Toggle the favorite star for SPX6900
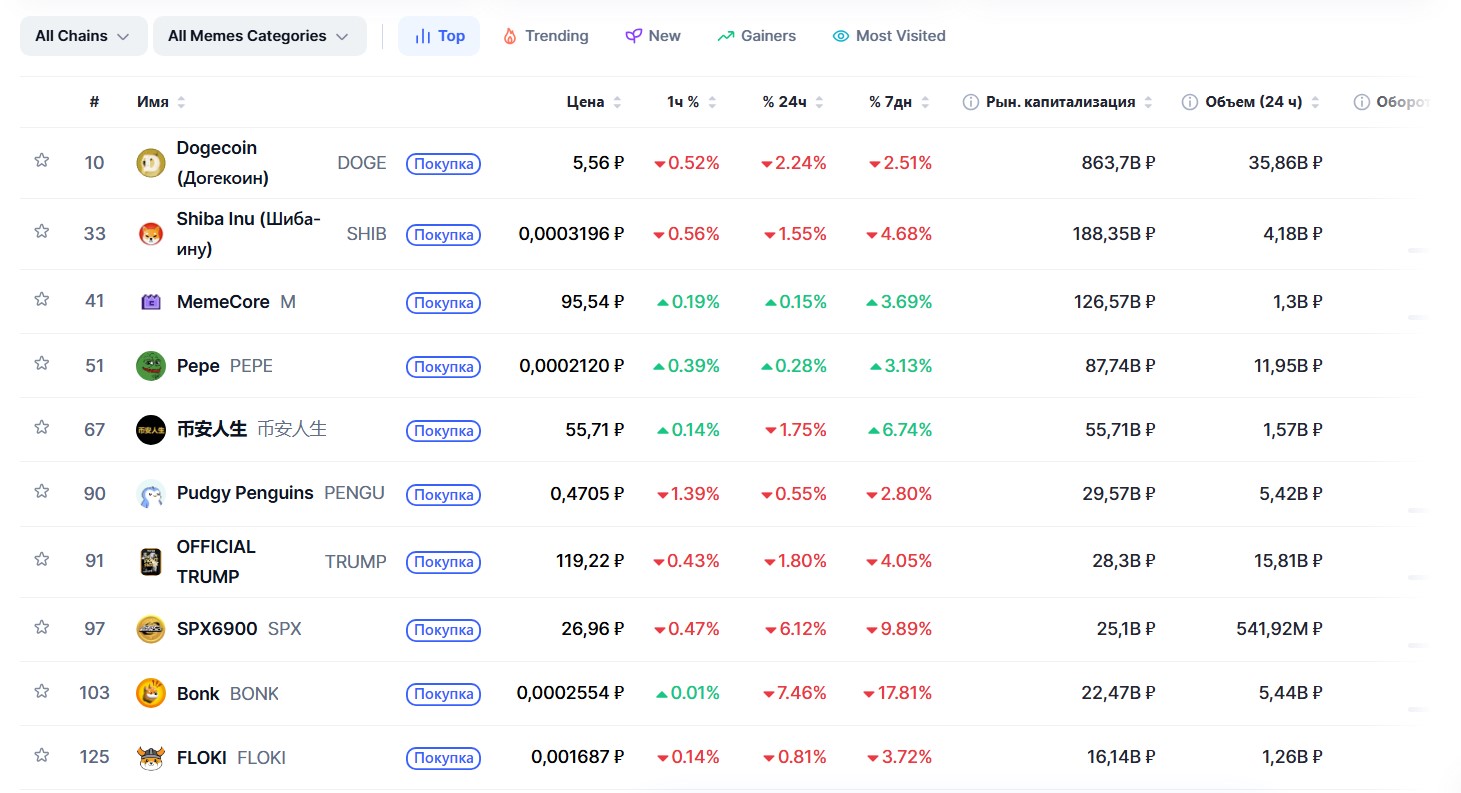1461x793 pixels. [41, 627]
